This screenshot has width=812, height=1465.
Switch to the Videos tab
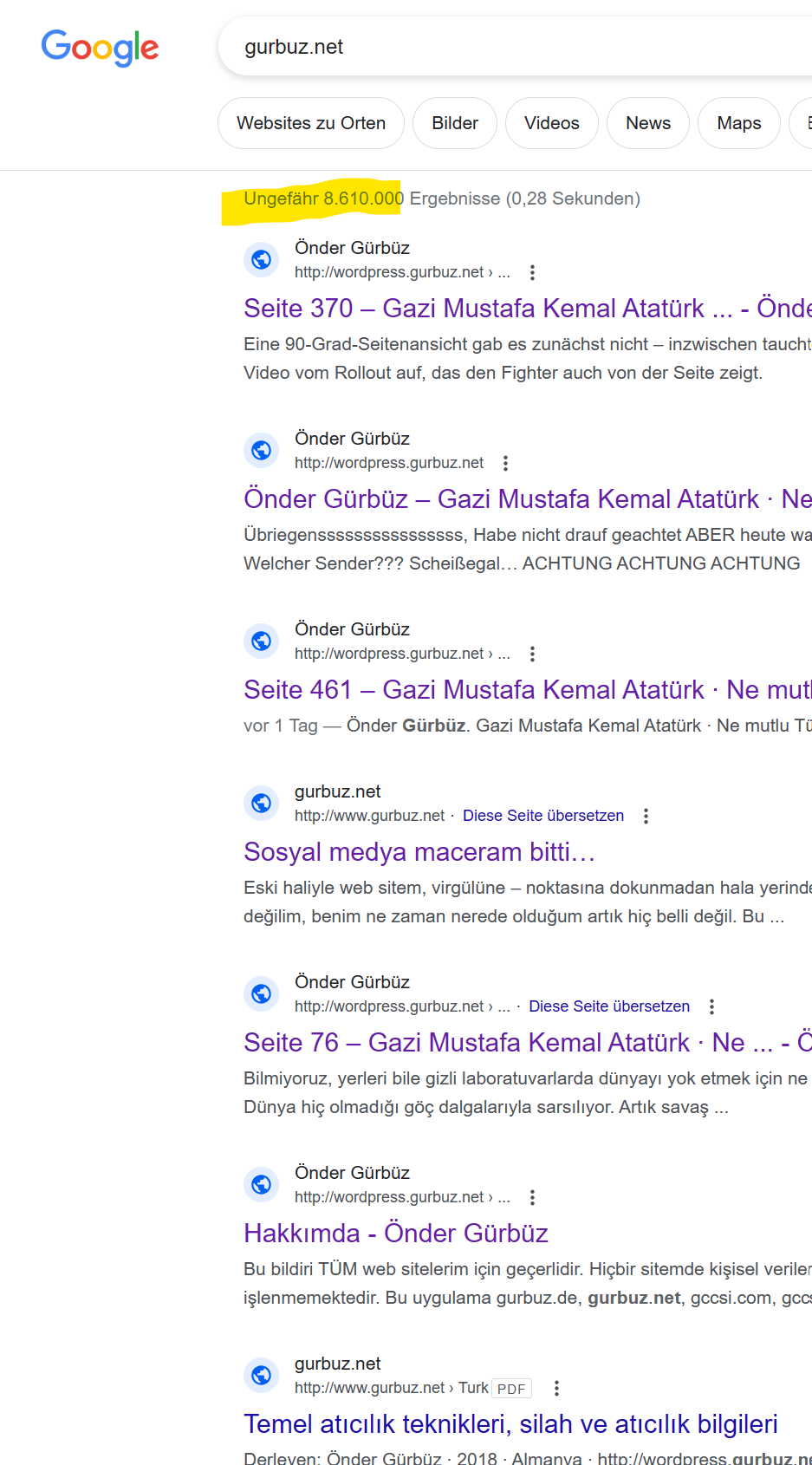pyautogui.click(x=551, y=123)
